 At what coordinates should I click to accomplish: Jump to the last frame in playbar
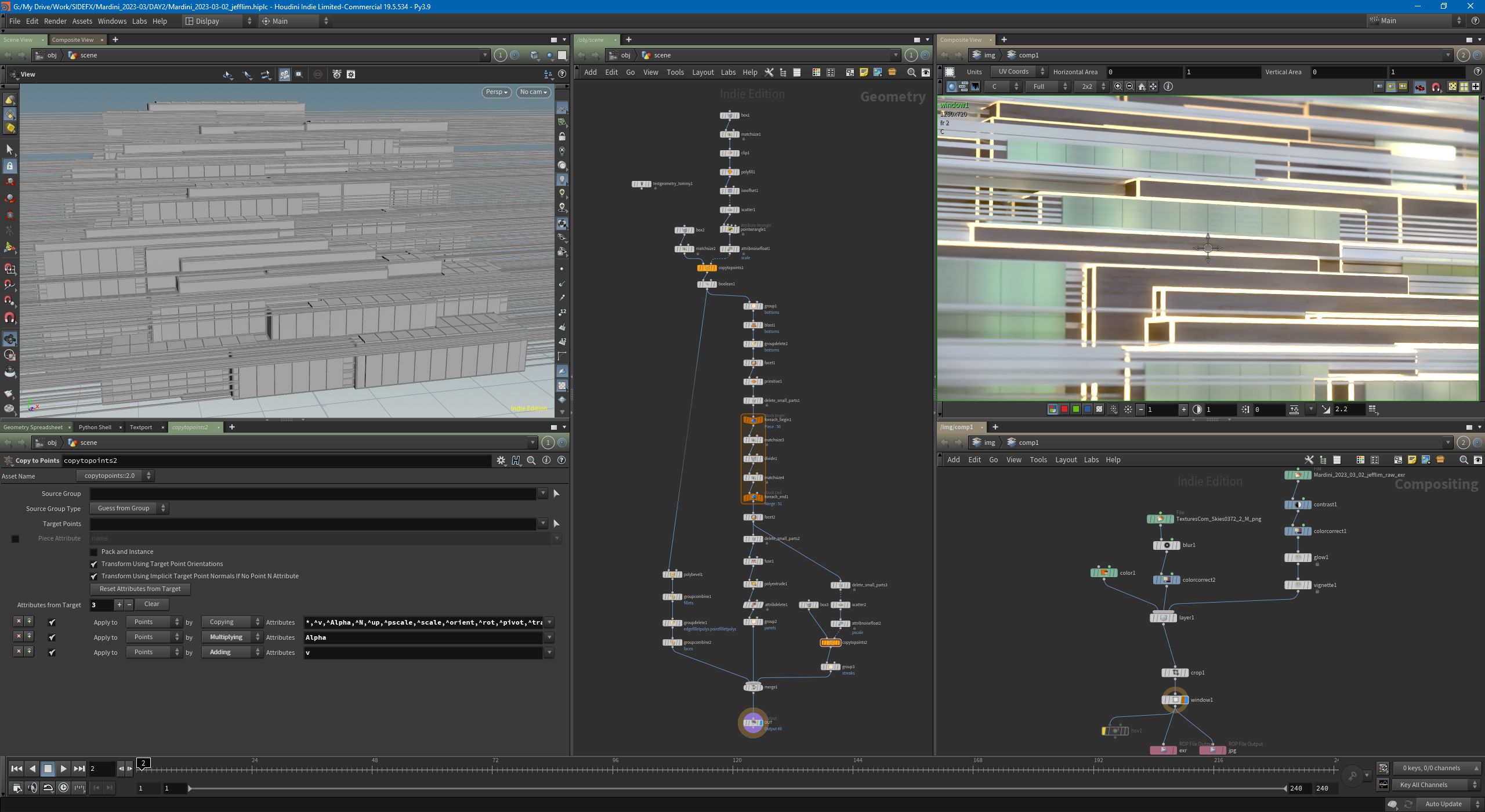(x=79, y=768)
